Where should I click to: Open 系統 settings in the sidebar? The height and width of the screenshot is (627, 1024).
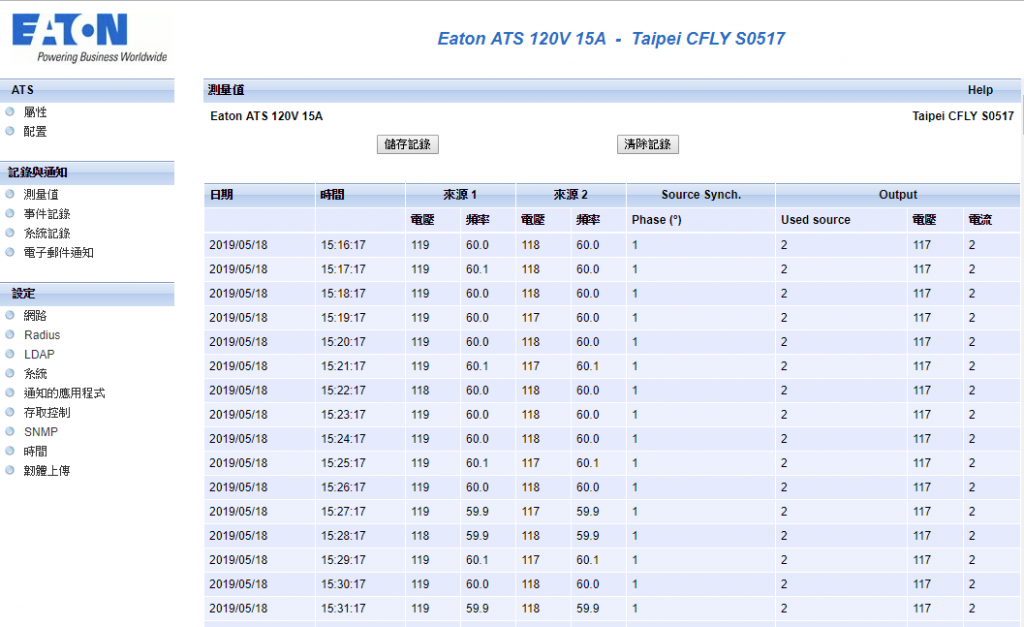35,374
